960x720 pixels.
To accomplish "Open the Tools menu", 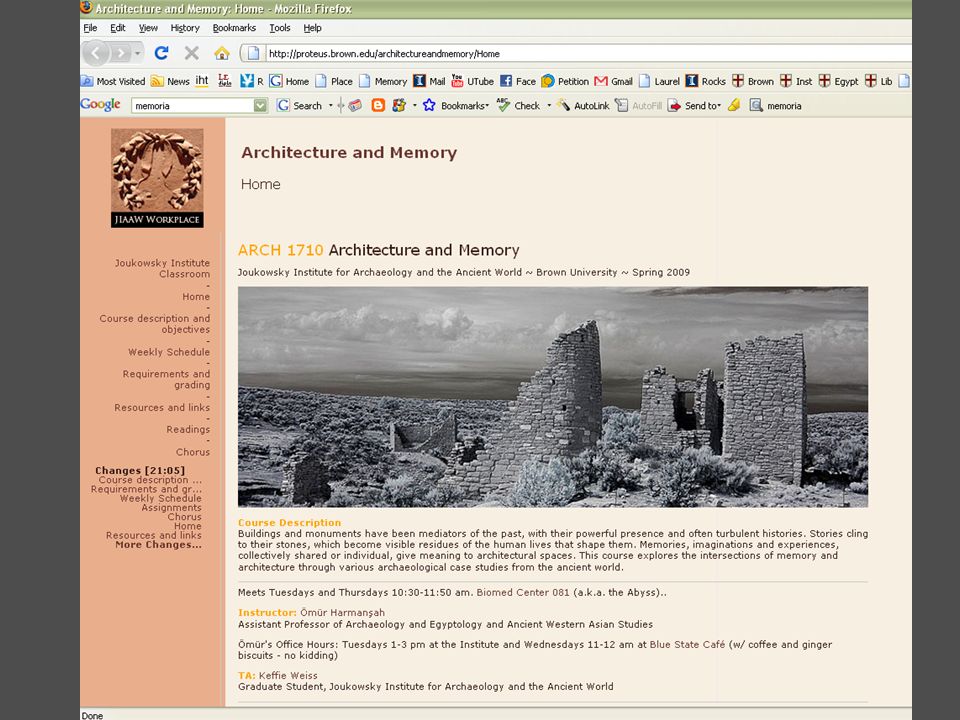I will tap(280, 28).
